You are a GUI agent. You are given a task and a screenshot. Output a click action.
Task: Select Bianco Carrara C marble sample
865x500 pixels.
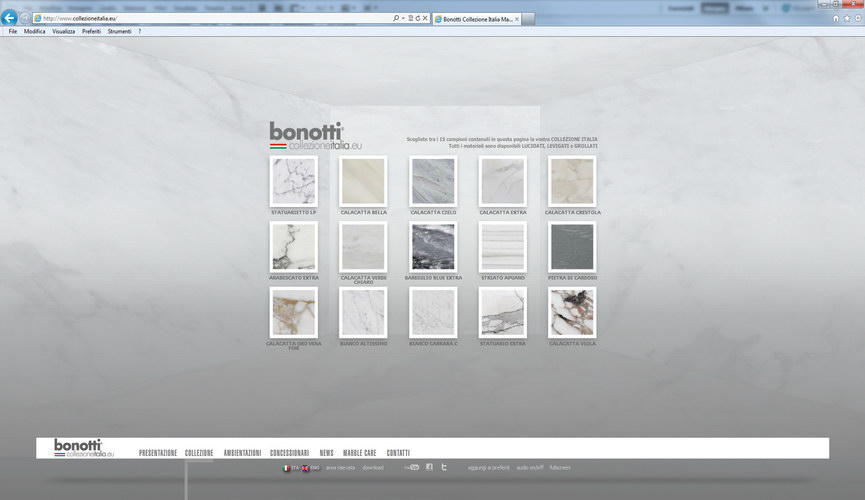click(x=433, y=313)
